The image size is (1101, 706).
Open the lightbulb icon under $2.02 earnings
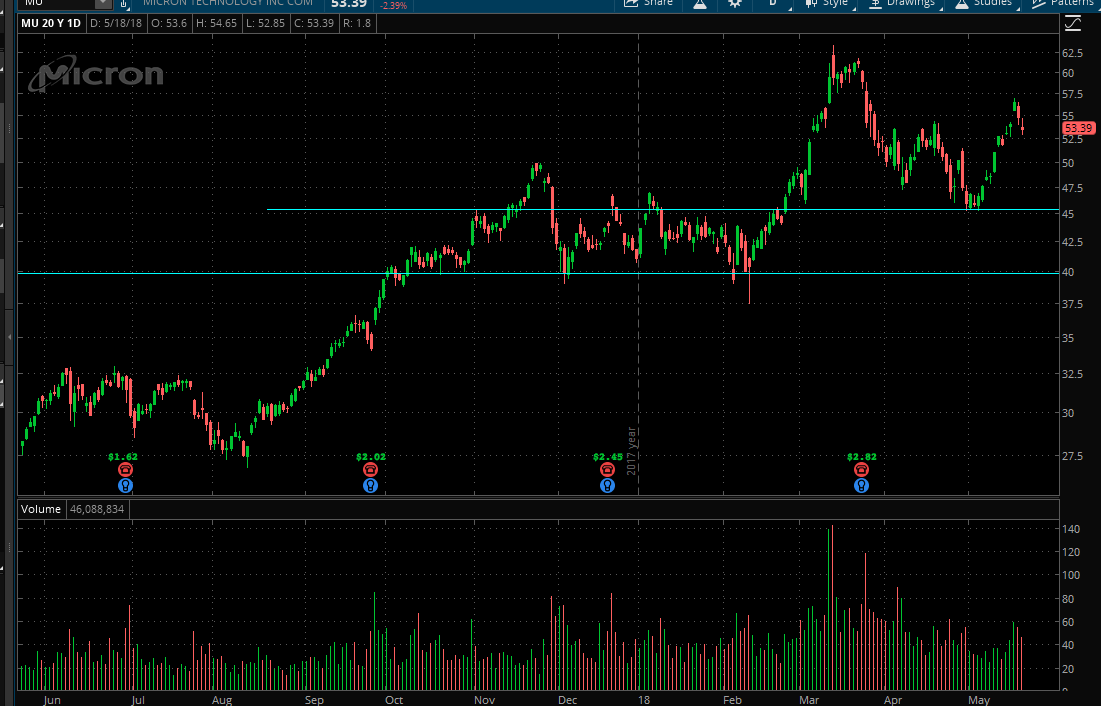[x=371, y=485]
